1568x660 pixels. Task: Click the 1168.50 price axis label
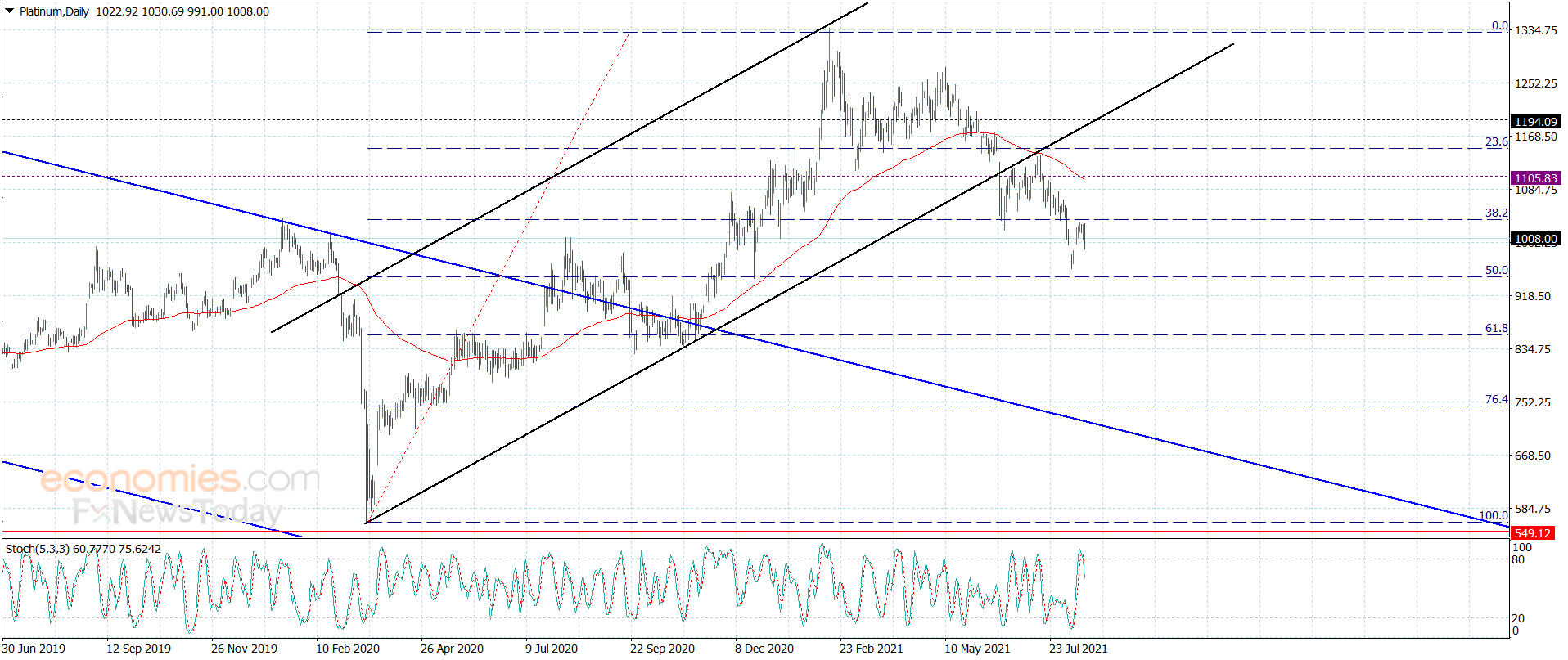point(1536,137)
